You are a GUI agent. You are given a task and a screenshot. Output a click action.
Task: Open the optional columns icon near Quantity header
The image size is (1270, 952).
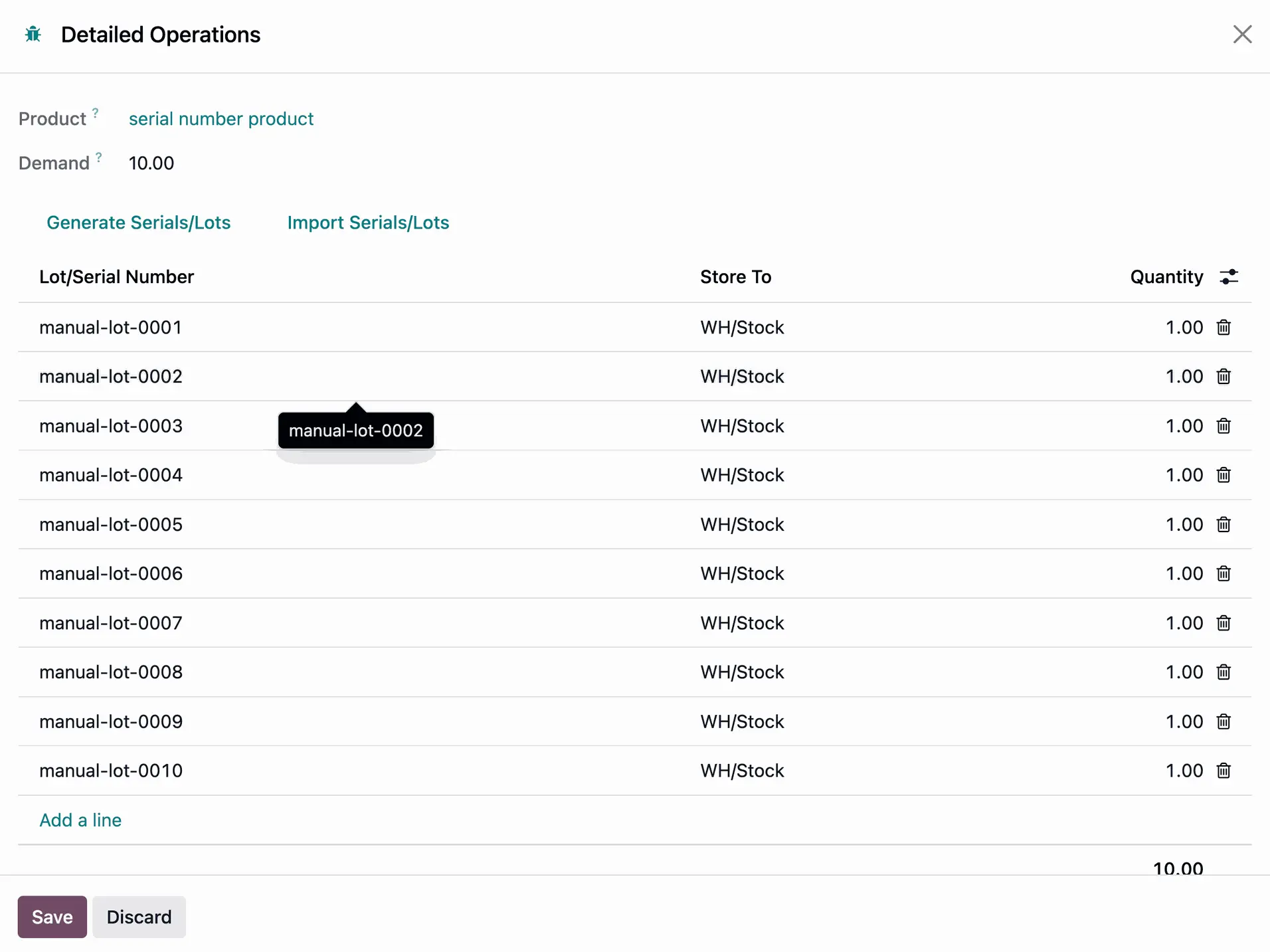click(x=1229, y=276)
